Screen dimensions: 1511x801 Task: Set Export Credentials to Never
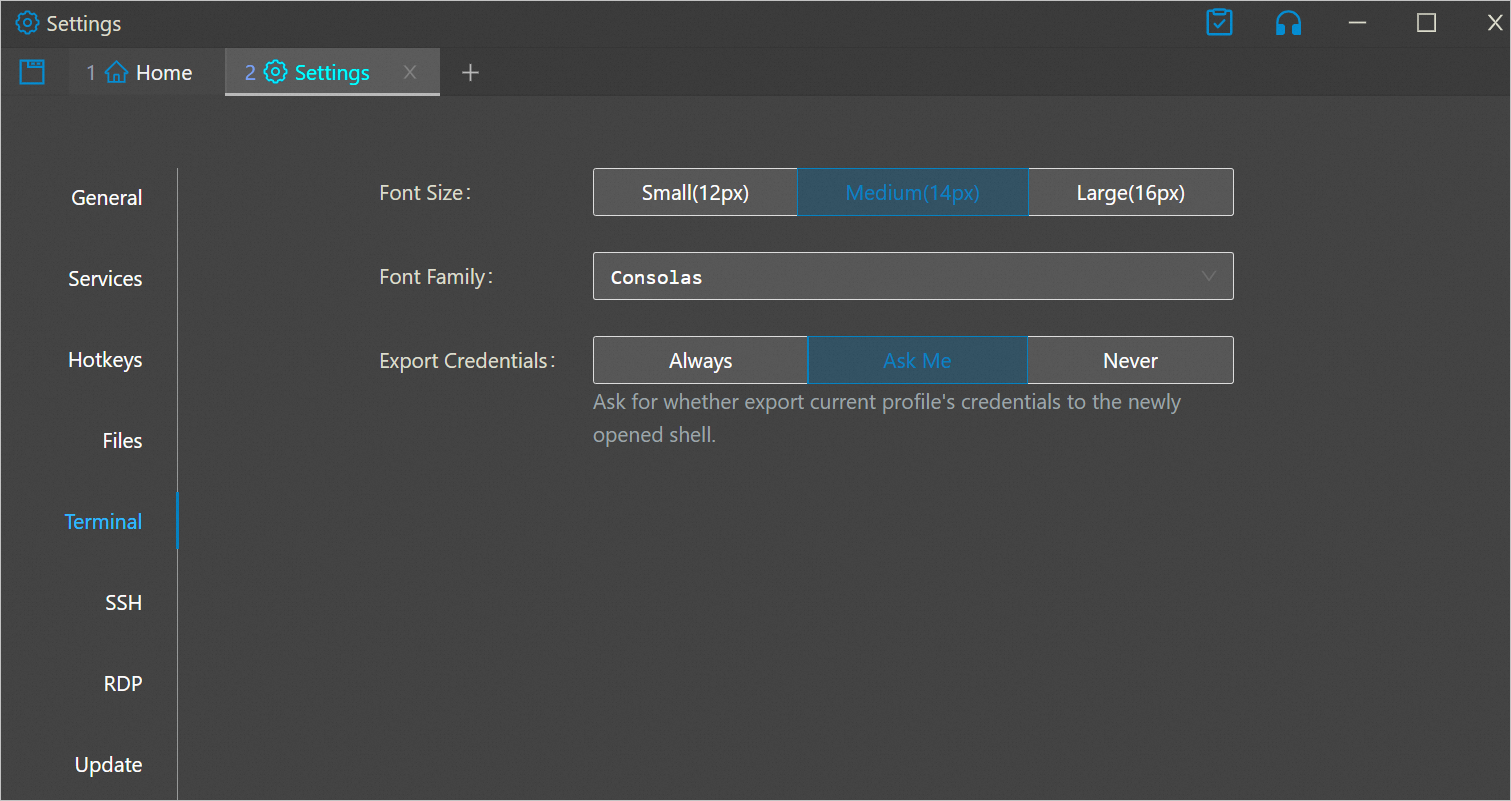[x=1130, y=360]
